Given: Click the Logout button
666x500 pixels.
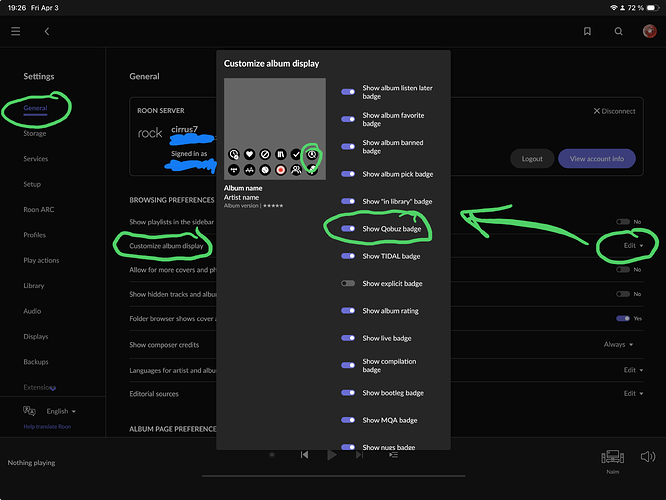Looking at the screenshot, I should (532, 158).
